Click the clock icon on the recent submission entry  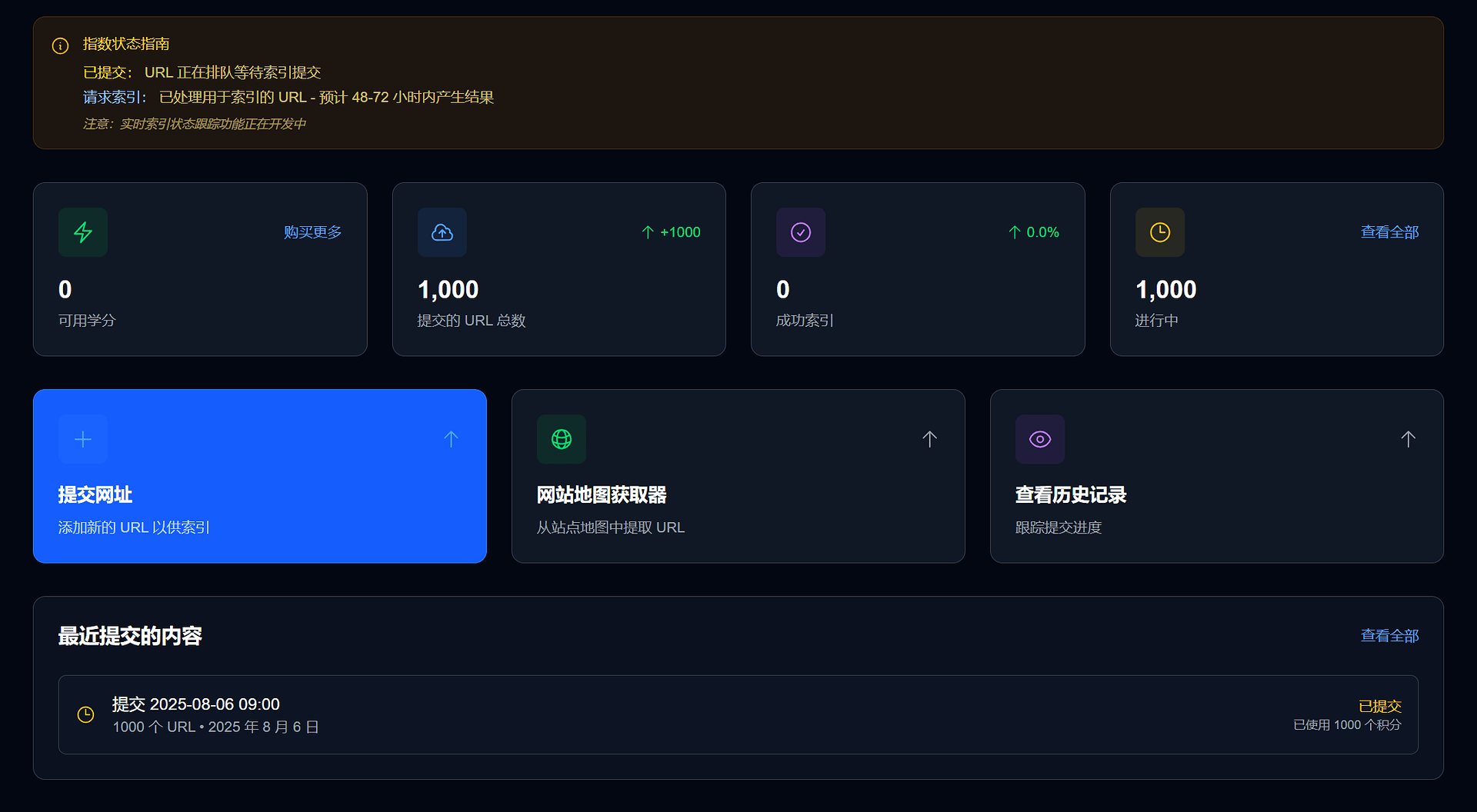click(85, 714)
